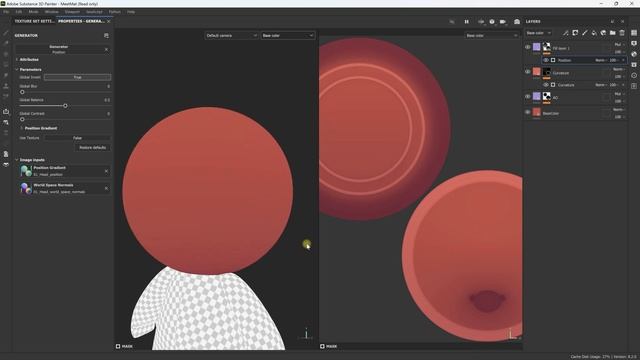640x360 pixels.
Task: Open the Layers panel Base color channel dropdown
Action: (x=538, y=33)
